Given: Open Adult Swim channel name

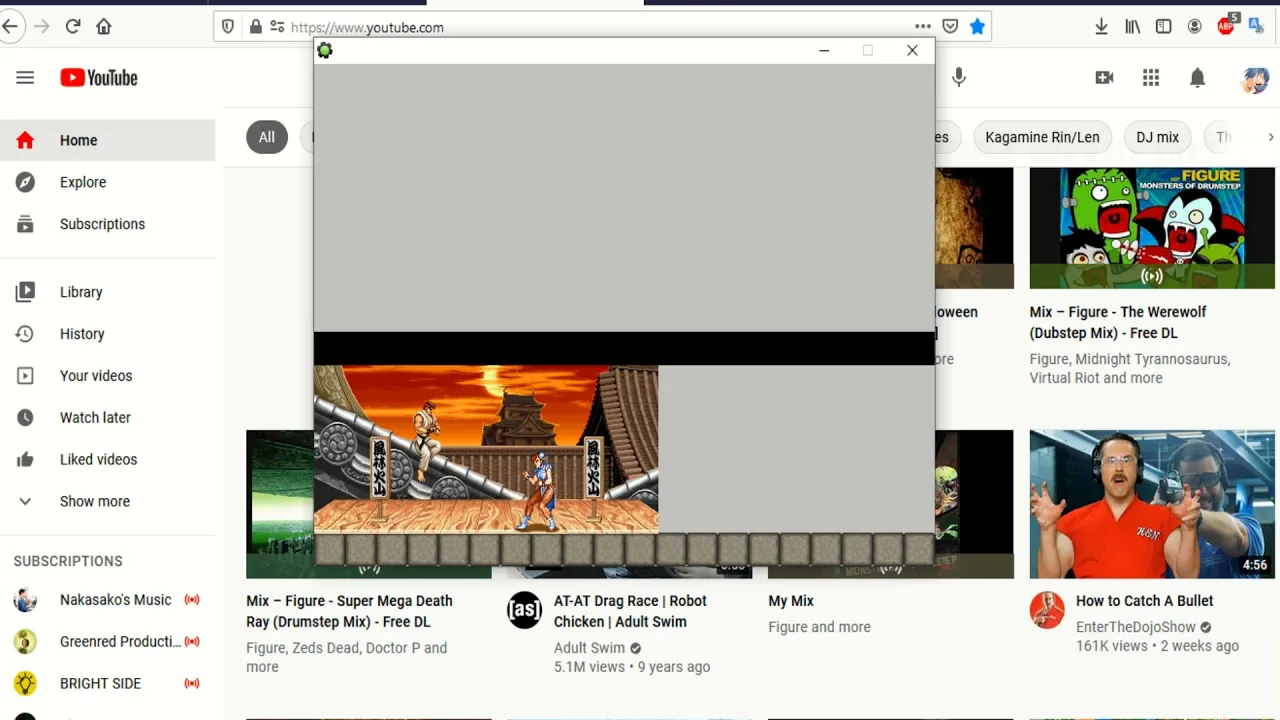Looking at the screenshot, I should coord(589,648).
